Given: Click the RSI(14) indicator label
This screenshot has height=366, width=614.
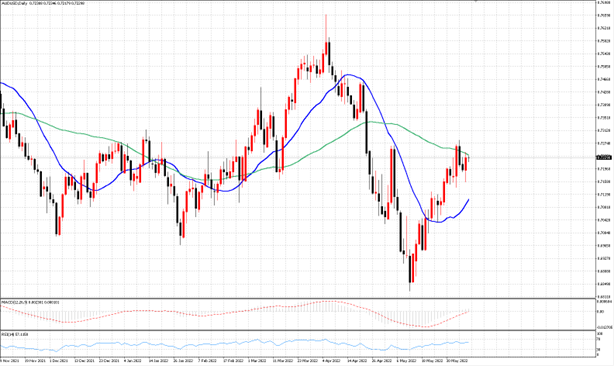Looking at the screenshot, I should pos(15,334).
